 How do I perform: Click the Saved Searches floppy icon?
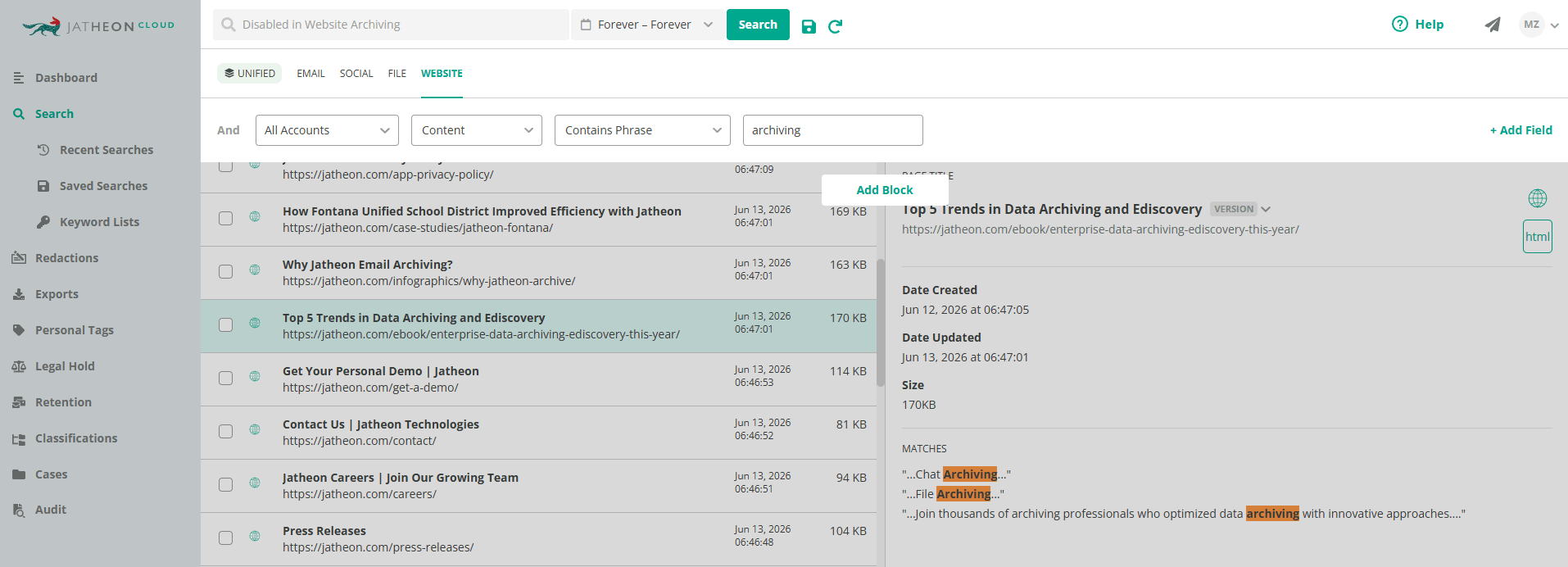(43, 186)
